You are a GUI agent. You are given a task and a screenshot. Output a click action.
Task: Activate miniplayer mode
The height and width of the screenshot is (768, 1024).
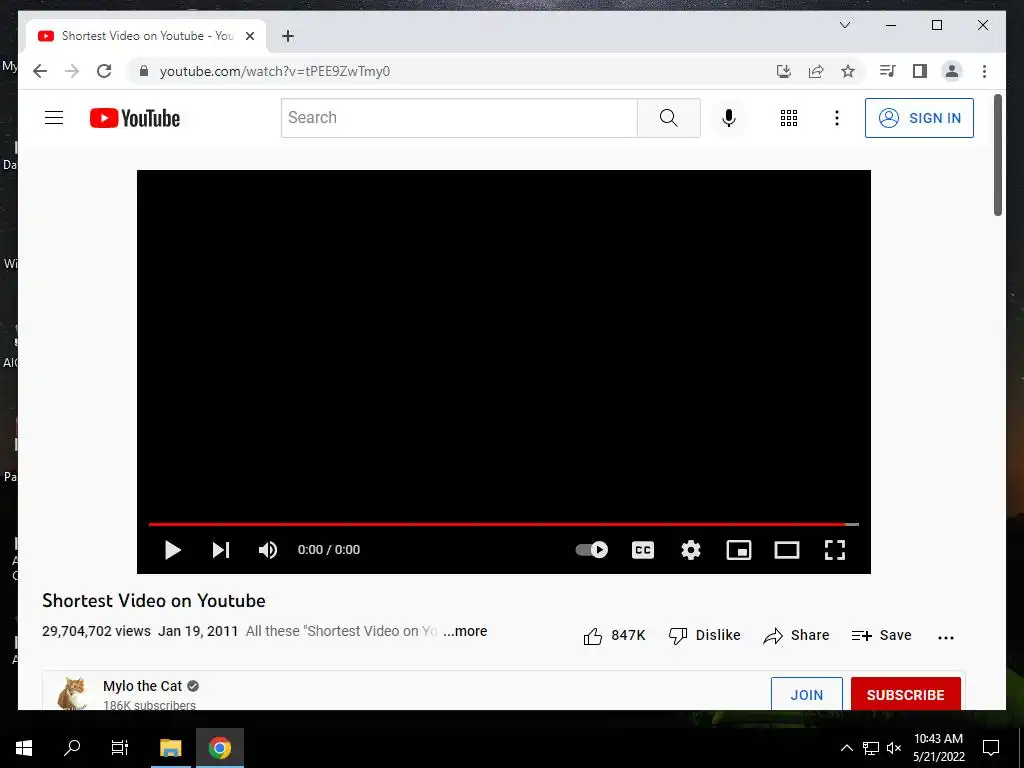(739, 550)
